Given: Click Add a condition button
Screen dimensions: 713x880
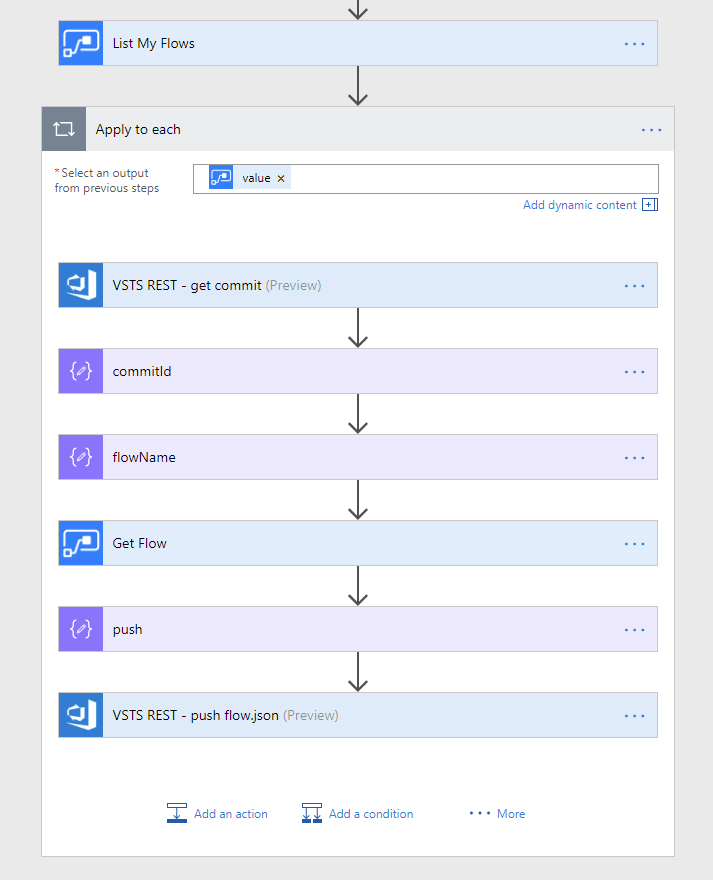Looking at the screenshot, I should click(358, 814).
